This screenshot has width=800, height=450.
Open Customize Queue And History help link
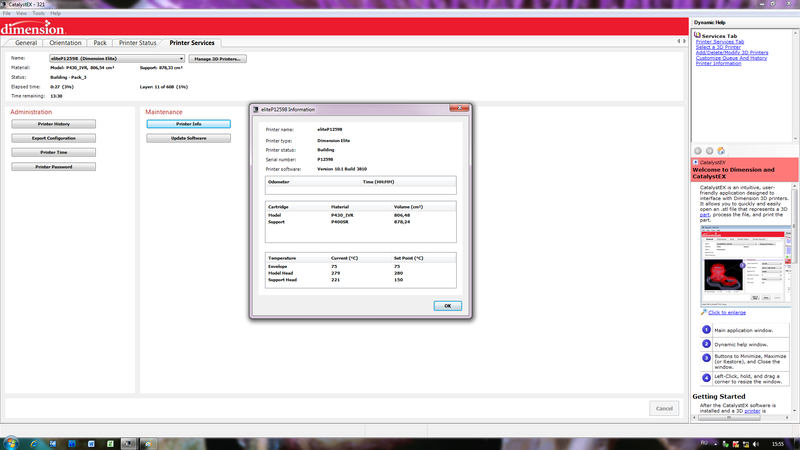coord(731,58)
